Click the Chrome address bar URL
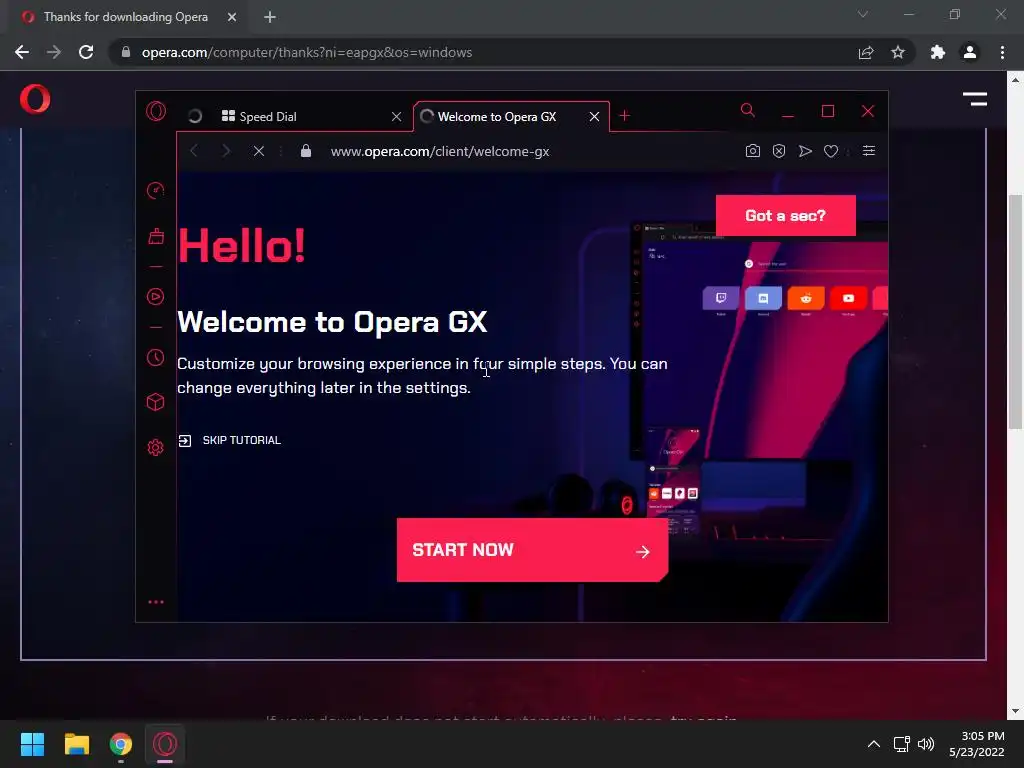The height and width of the screenshot is (768, 1024). pyautogui.click(x=306, y=52)
